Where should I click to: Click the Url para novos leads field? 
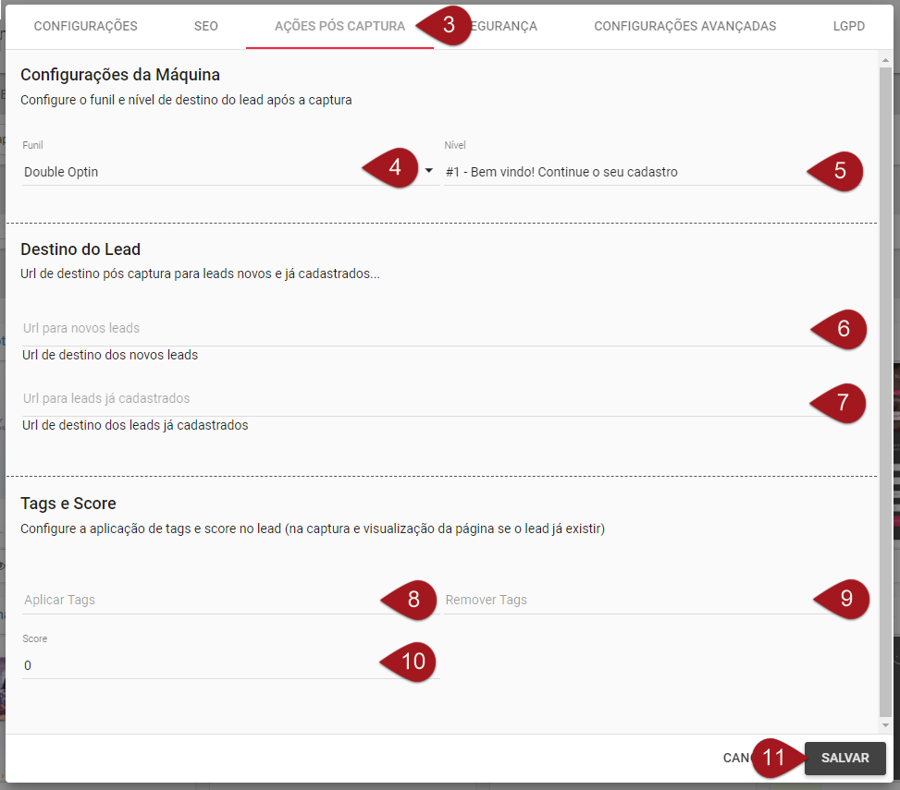point(400,329)
